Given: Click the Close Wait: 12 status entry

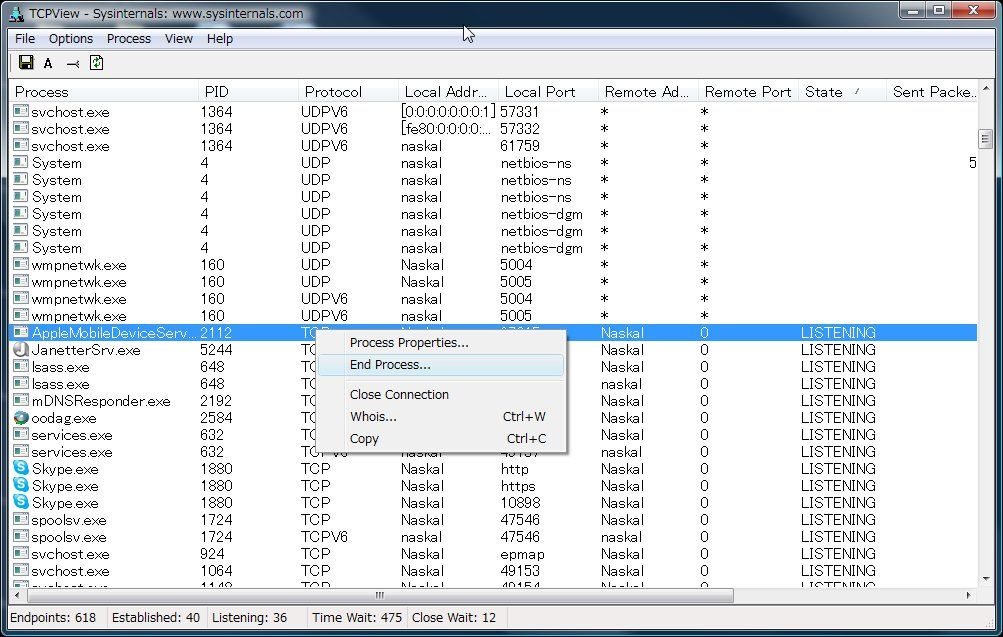Looking at the screenshot, I should click(454, 617).
